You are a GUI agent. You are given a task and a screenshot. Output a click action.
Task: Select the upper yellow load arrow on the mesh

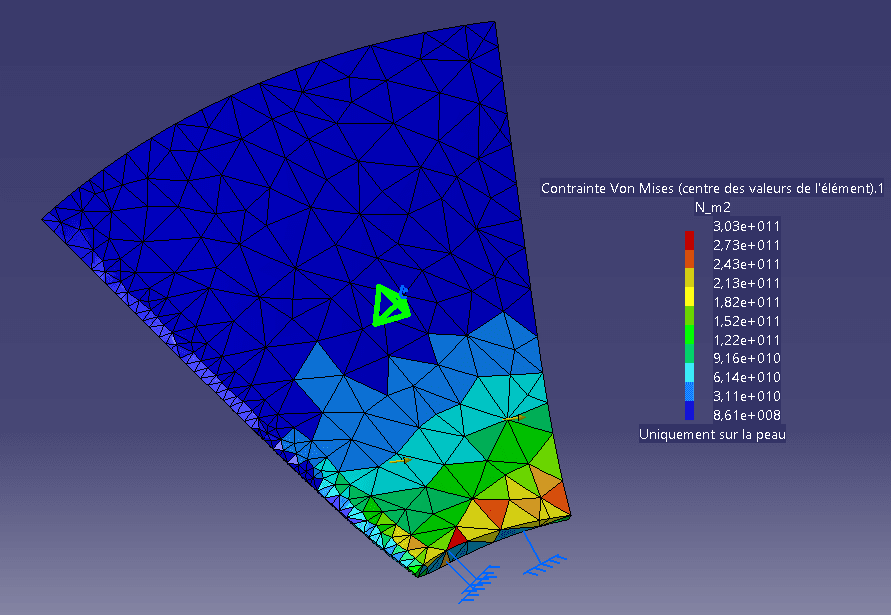pos(514,418)
